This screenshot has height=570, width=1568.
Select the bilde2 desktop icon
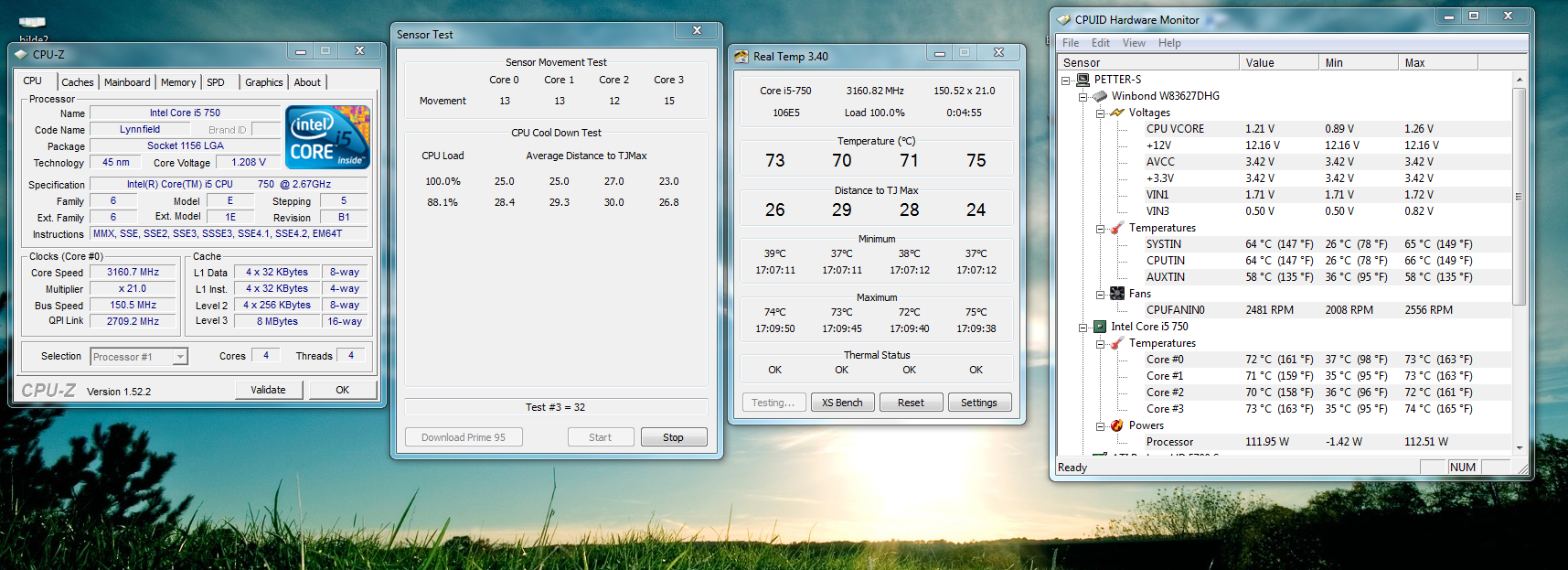pyautogui.click(x=33, y=29)
